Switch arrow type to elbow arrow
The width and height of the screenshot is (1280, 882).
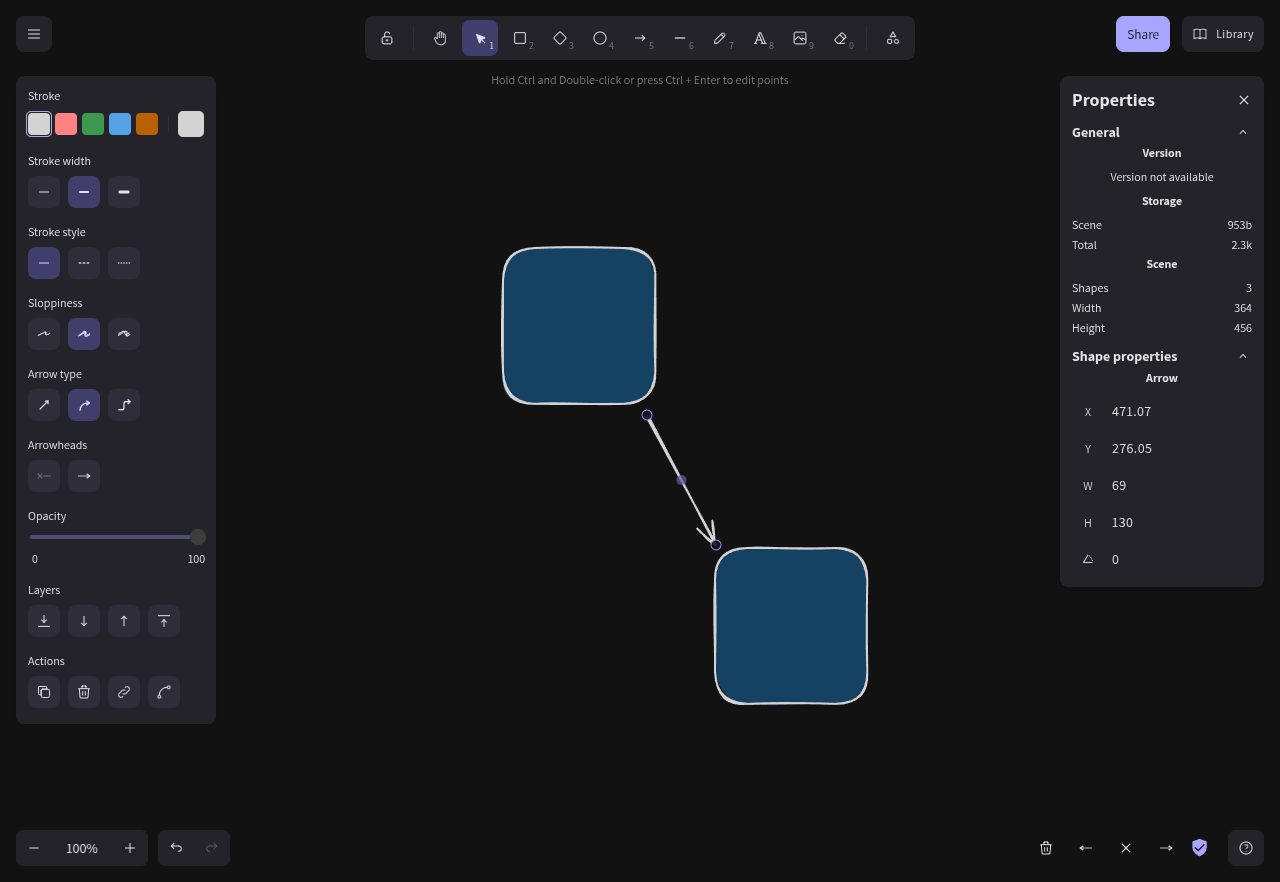124,405
